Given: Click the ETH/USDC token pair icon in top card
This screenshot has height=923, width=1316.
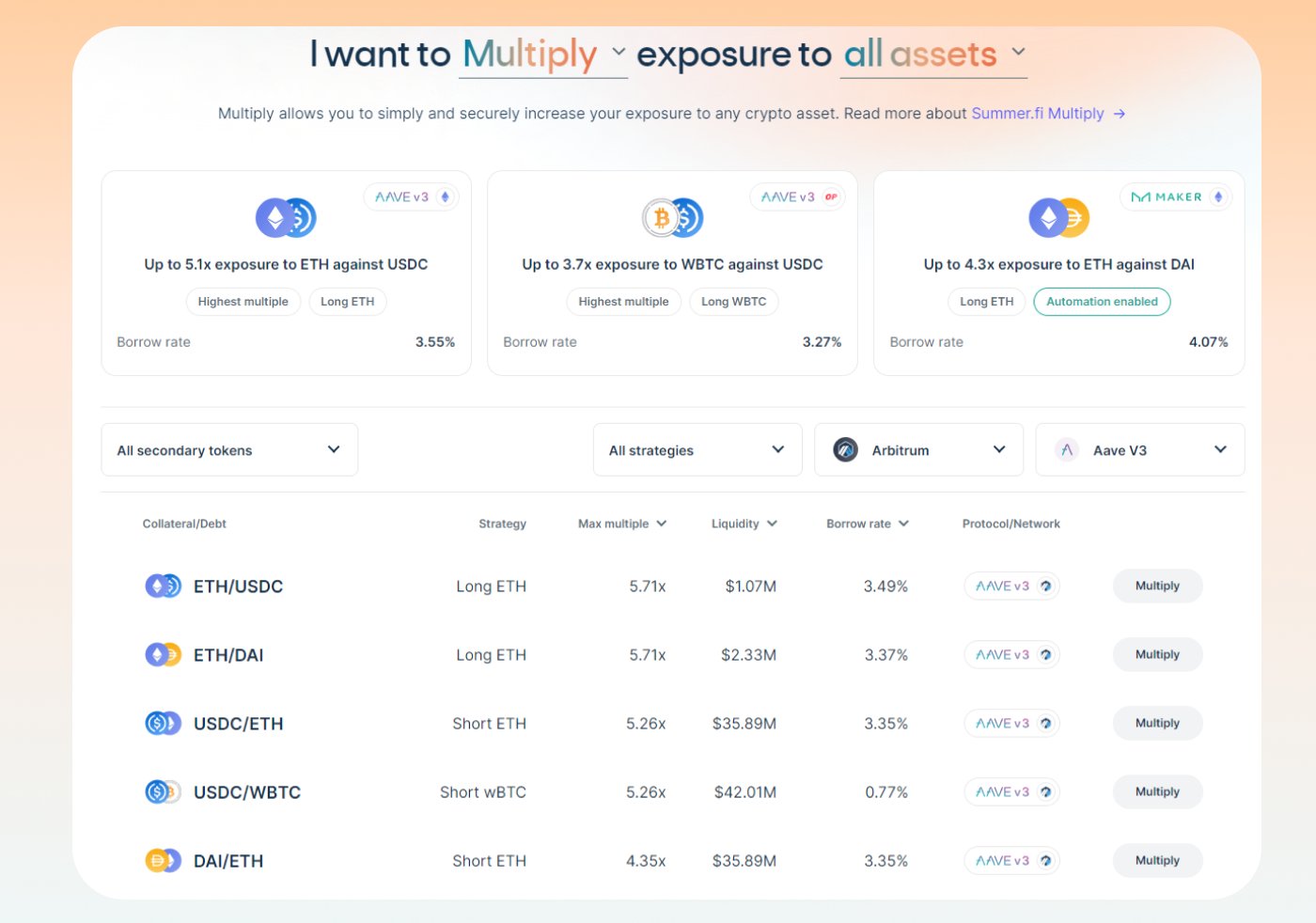Looking at the screenshot, I should (x=286, y=218).
